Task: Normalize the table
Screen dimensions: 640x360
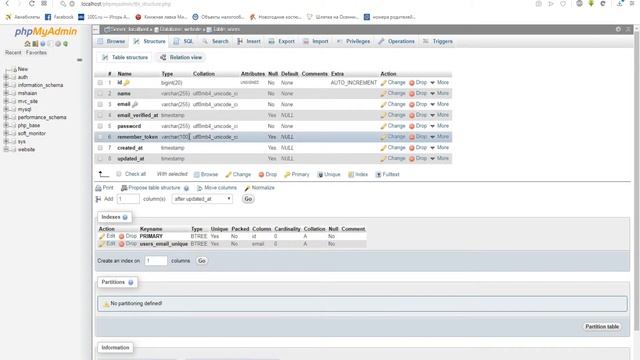Action: 260,188
